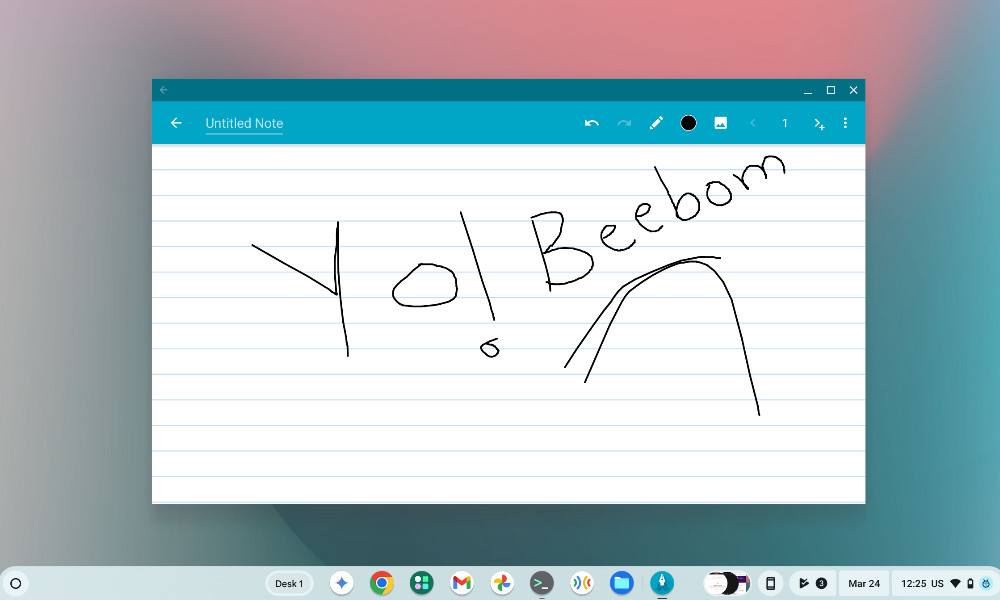Viewport: 1000px width, 600px height.
Task: Click the page number 1 indicator
Action: [x=784, y=123]
